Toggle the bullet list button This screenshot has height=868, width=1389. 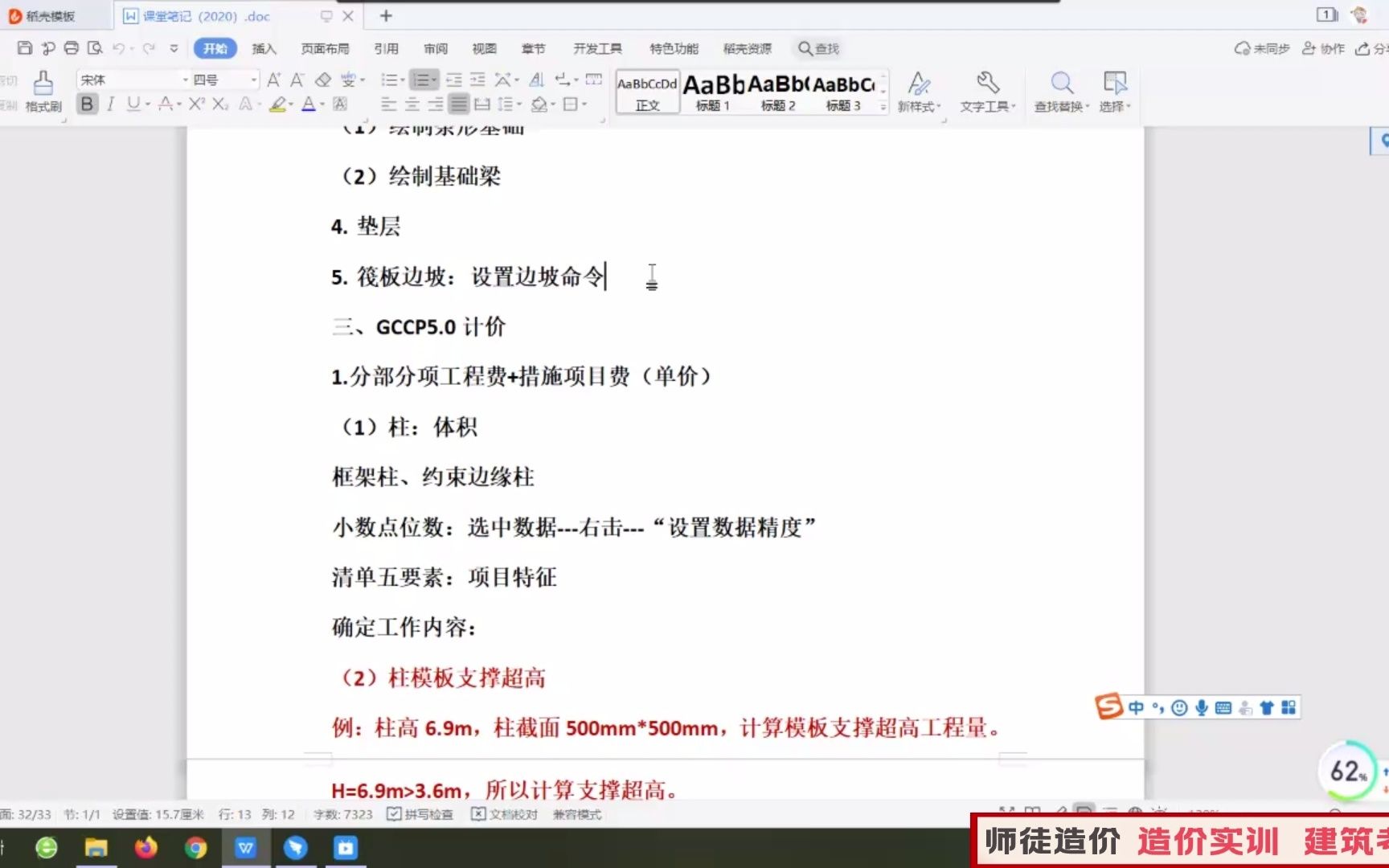pos(390,80)
